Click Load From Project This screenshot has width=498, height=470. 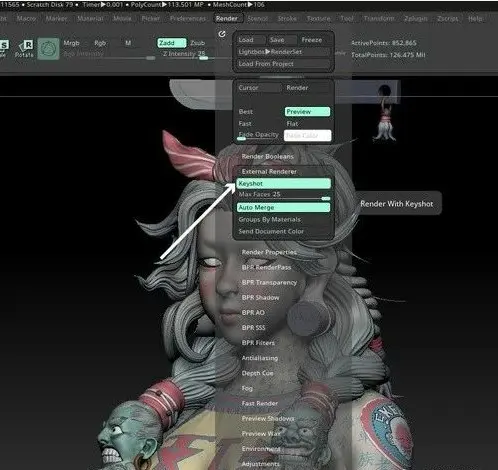tap(284, 64)
